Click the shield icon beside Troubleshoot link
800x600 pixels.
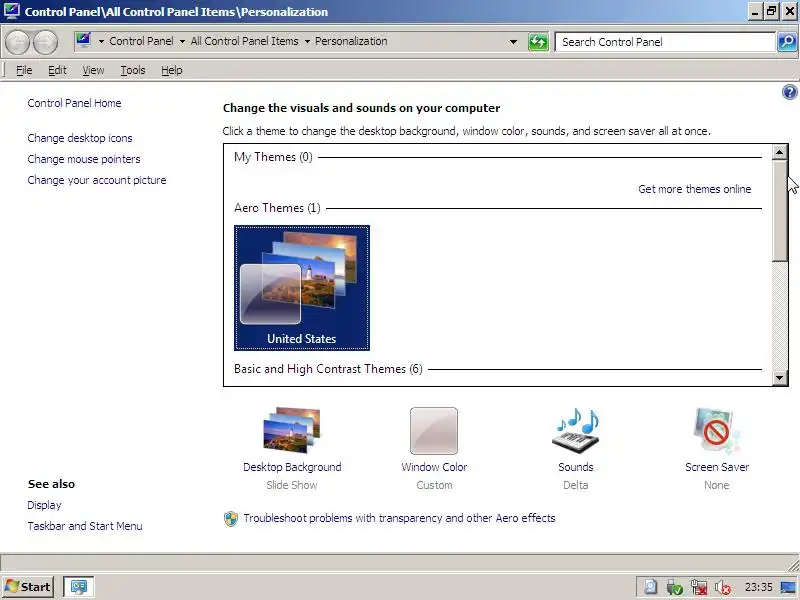231,519
